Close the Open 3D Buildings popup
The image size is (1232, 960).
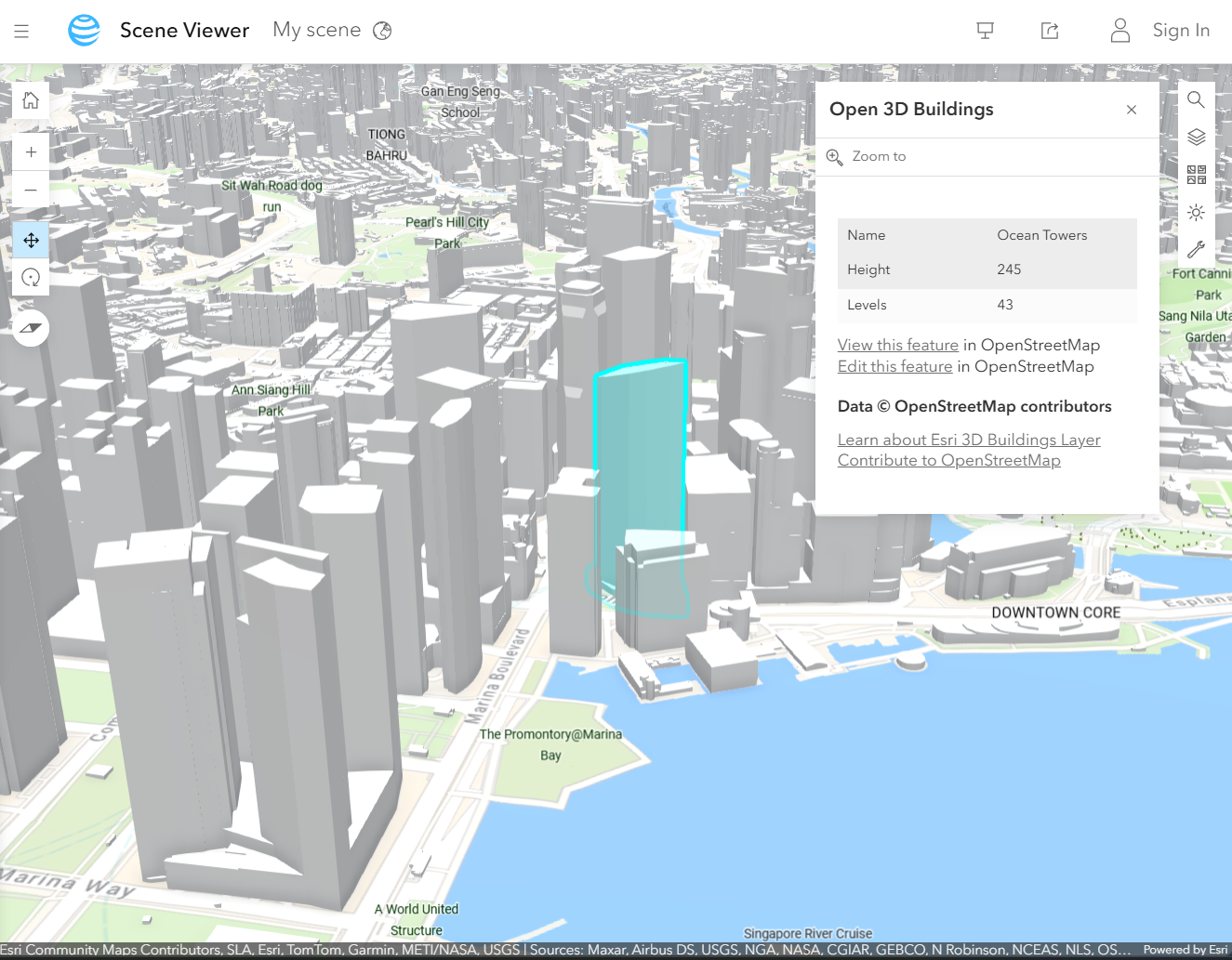[x=1132, y=110]
